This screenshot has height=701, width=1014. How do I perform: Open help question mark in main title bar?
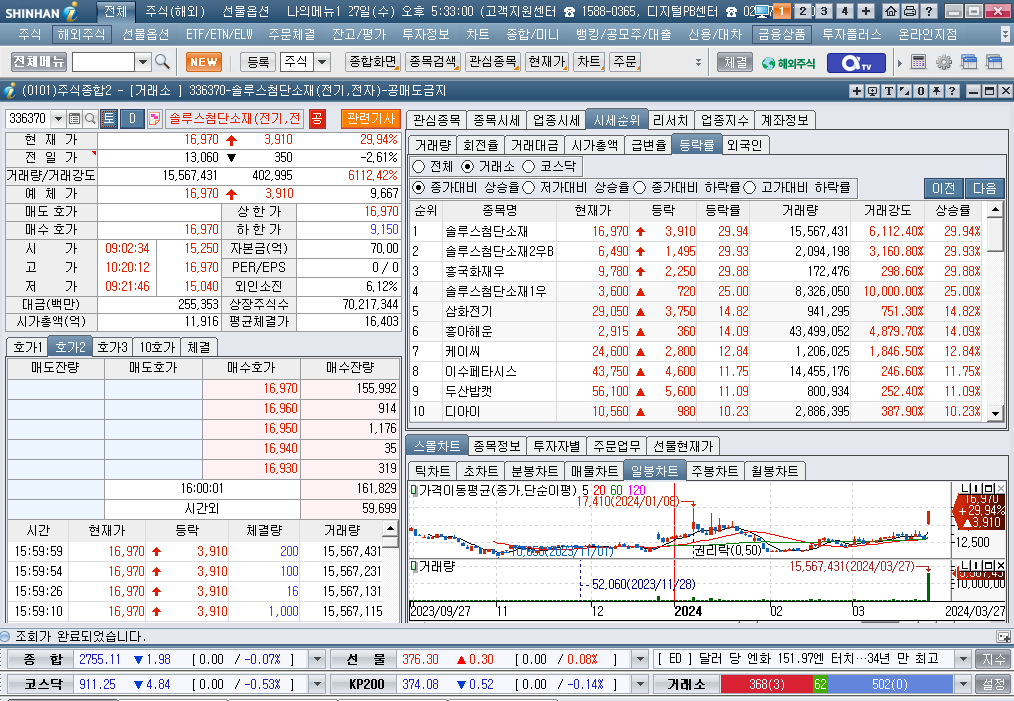[x=928, y=11]
